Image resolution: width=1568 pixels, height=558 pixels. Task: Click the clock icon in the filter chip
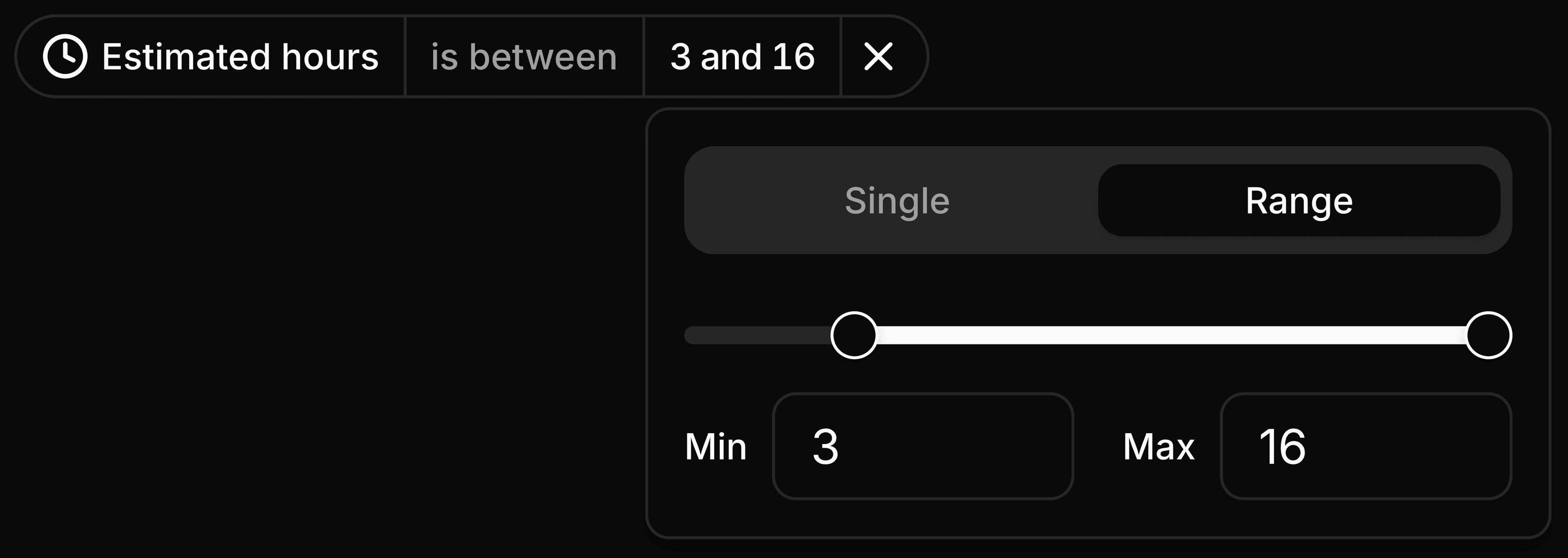tap(65, 57)
